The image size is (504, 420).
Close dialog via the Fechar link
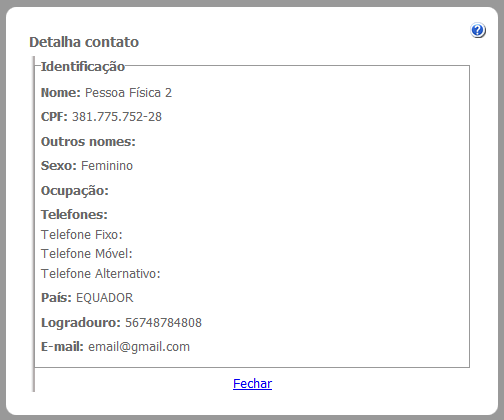252,384
